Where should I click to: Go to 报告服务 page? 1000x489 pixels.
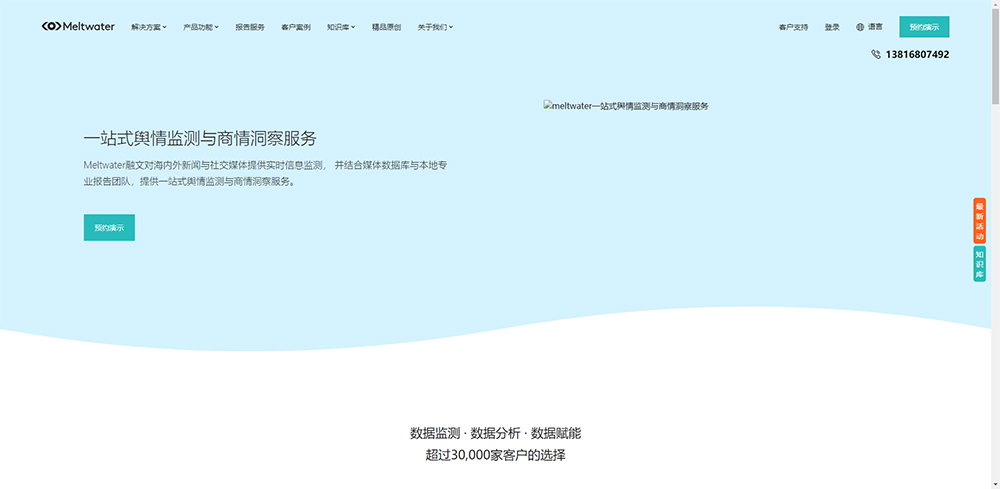tap(250, 27)
